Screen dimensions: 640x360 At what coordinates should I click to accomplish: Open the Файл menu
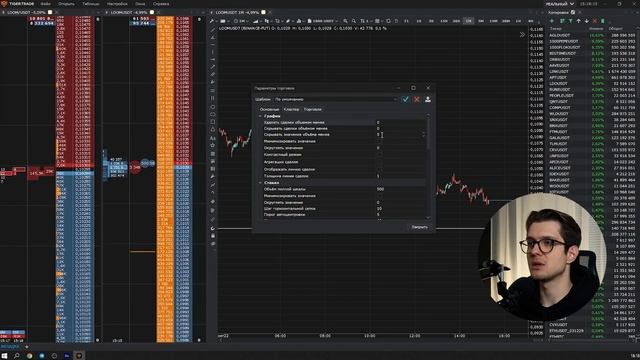pos(45,4)
